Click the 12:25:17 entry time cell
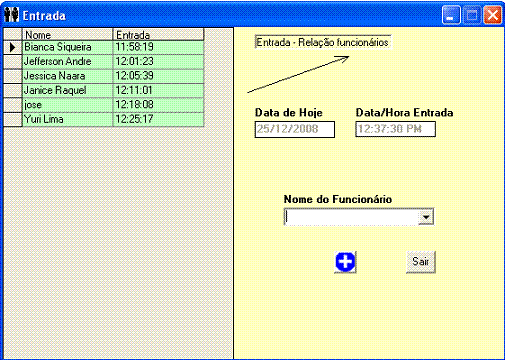This screenshot has height=360, width=505. point(158,119)
